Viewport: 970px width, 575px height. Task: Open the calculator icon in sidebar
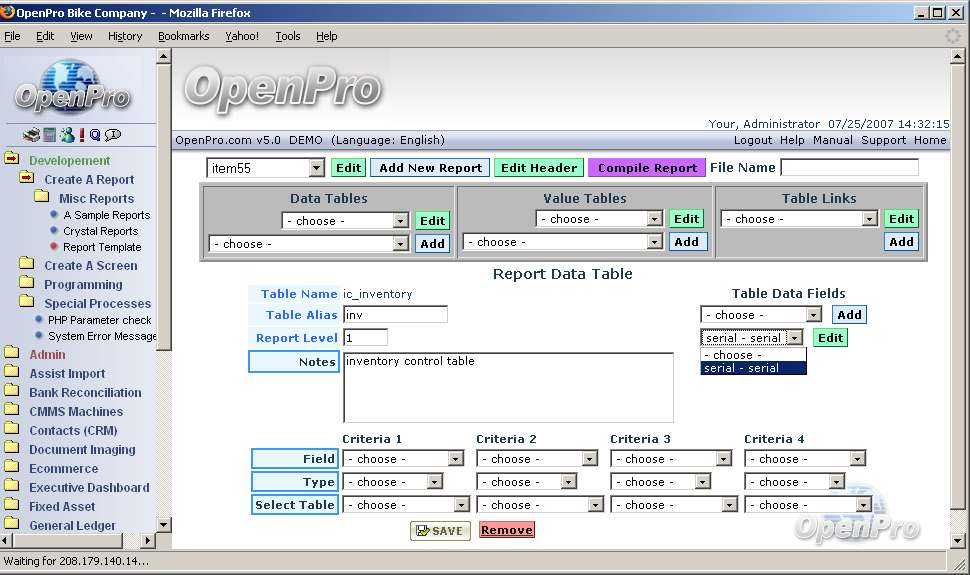coord(49,135)
